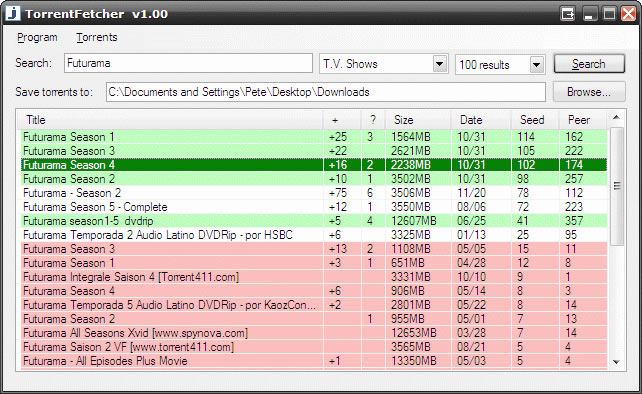Select highlighted Futurama Season 4 2238MB row
This screenshot has height=394, width=642.
coord(314,165)
